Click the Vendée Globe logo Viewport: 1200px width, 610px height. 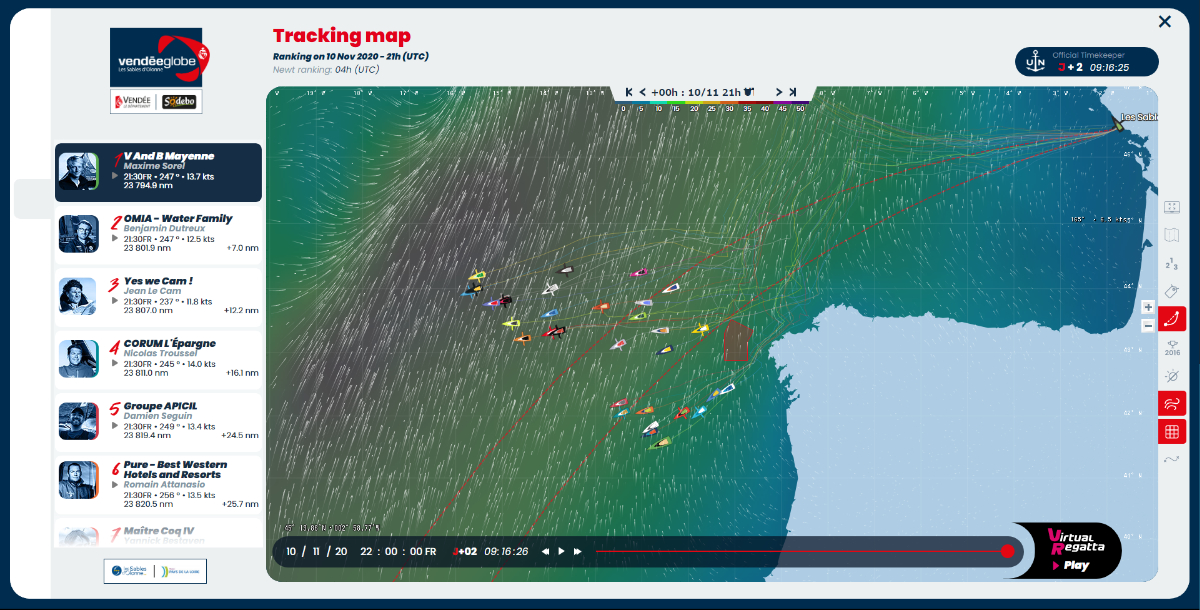click(x=156, y=58)
